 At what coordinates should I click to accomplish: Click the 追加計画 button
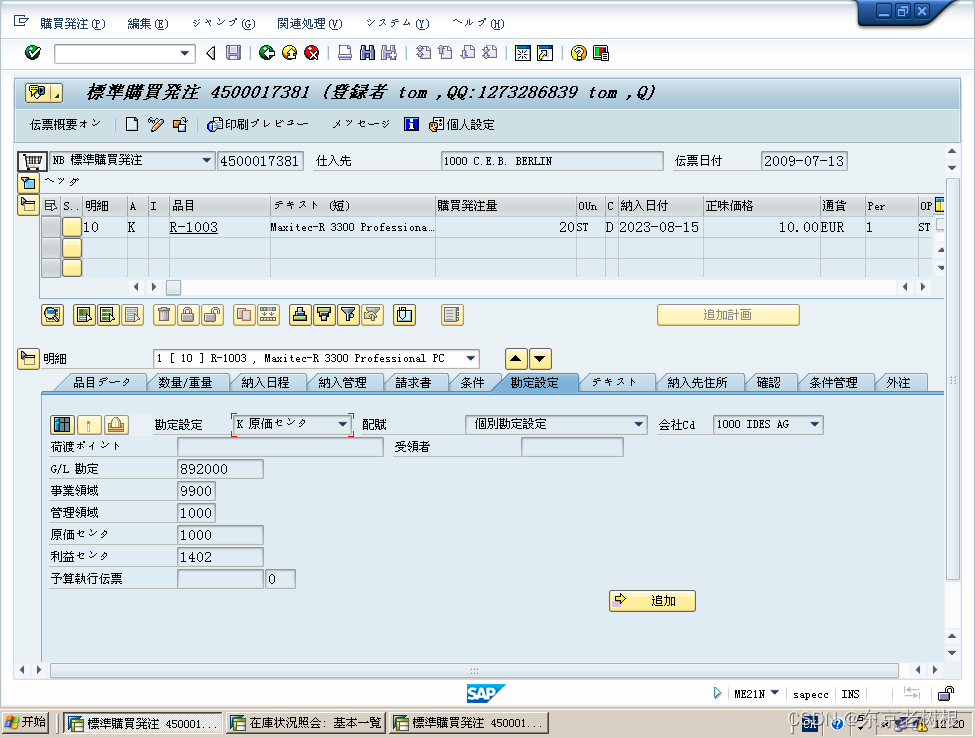[728, 315]
